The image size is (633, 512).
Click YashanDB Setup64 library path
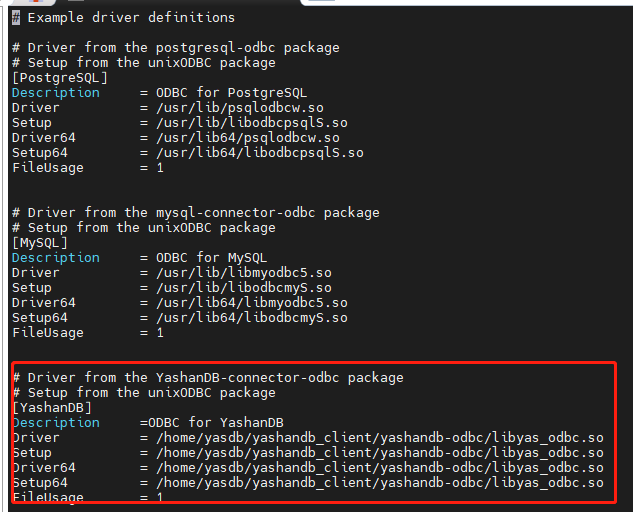coord(380,483)
